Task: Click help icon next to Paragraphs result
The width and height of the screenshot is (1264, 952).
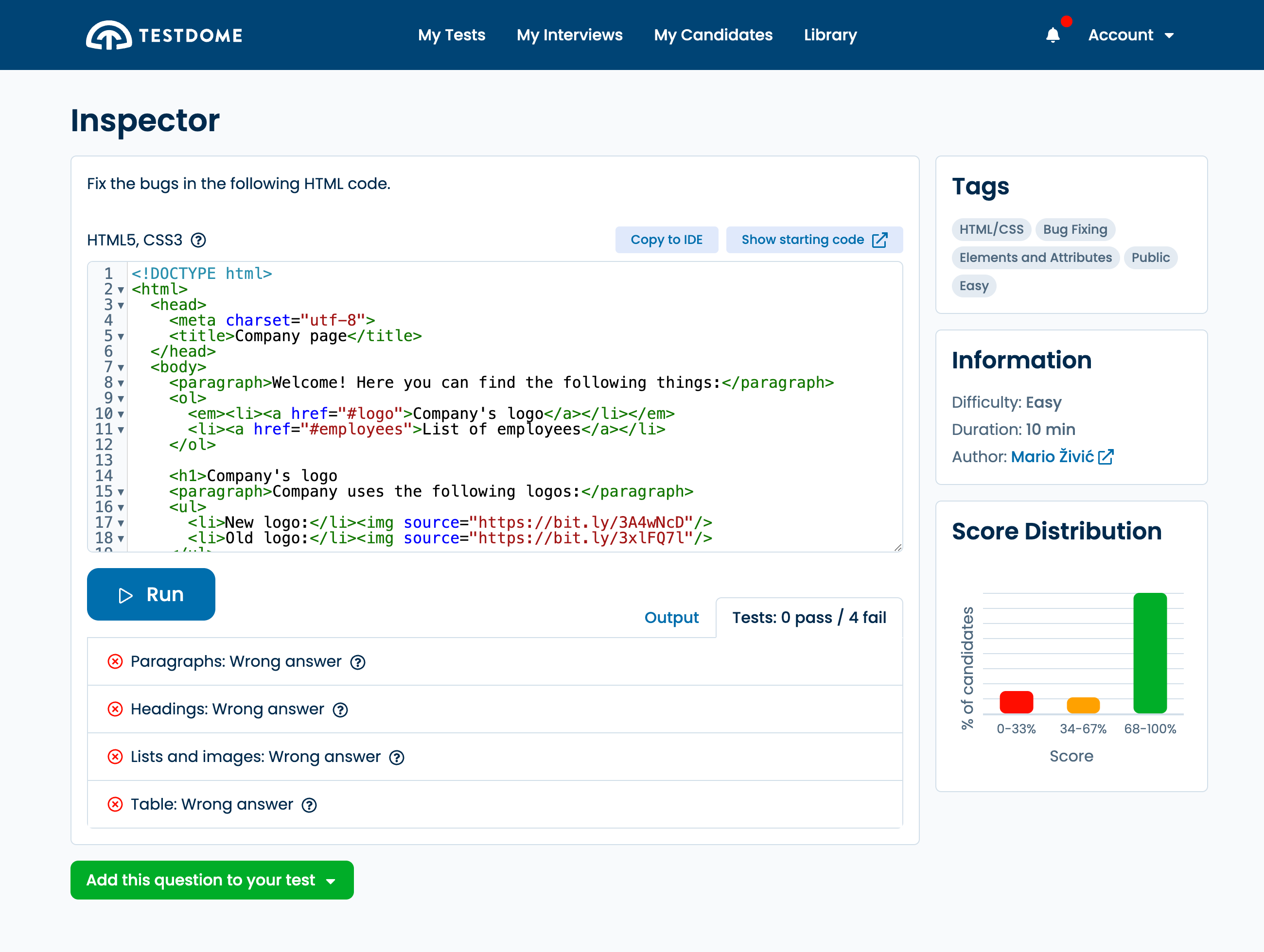Action: [x=358, y=662]
